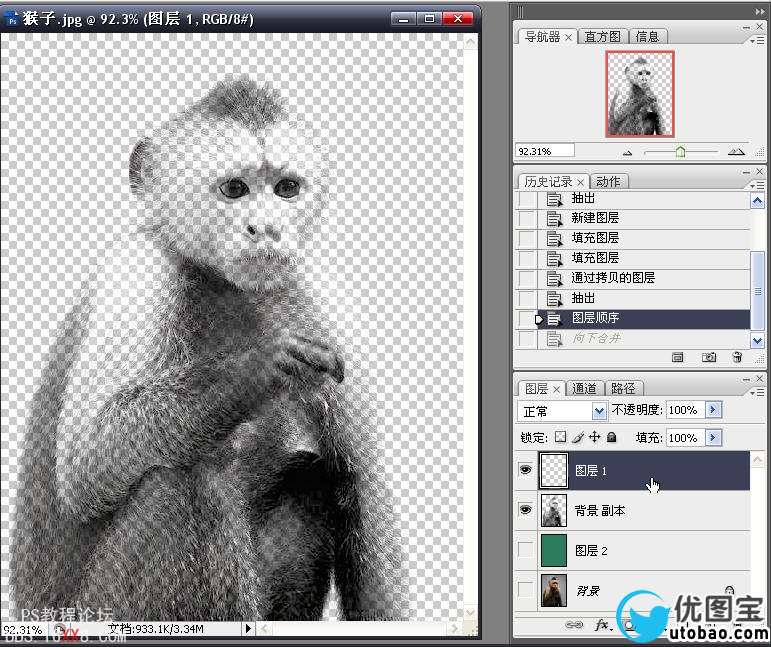The image size is (771, 647).
Task: Click the green 图层 2 thumbnail
Action: coord(554,551)
